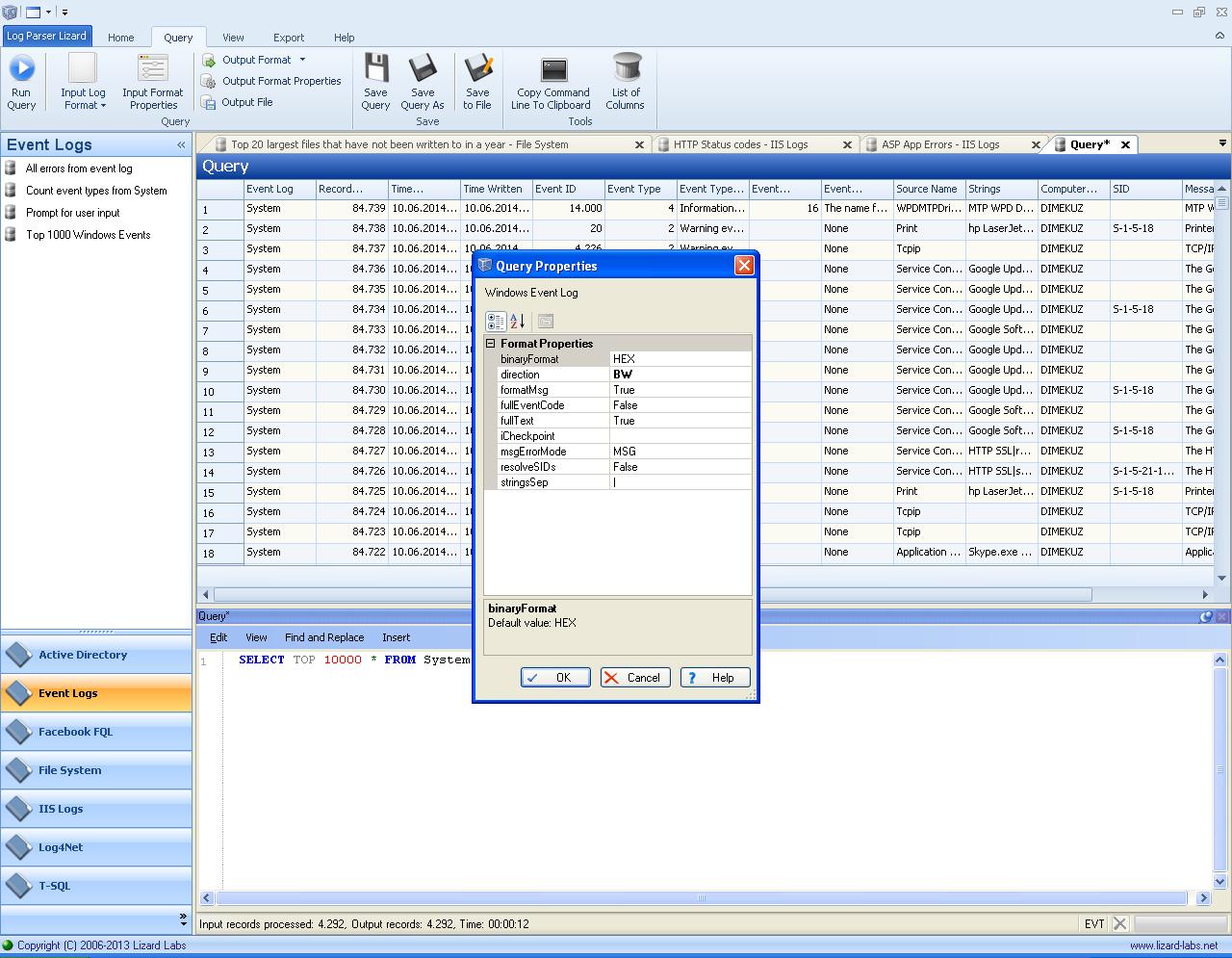Click Copy Command Line To Clipboard icon
The height and width of the screenshot is (958, 1232).
click(x=553, y=70)
